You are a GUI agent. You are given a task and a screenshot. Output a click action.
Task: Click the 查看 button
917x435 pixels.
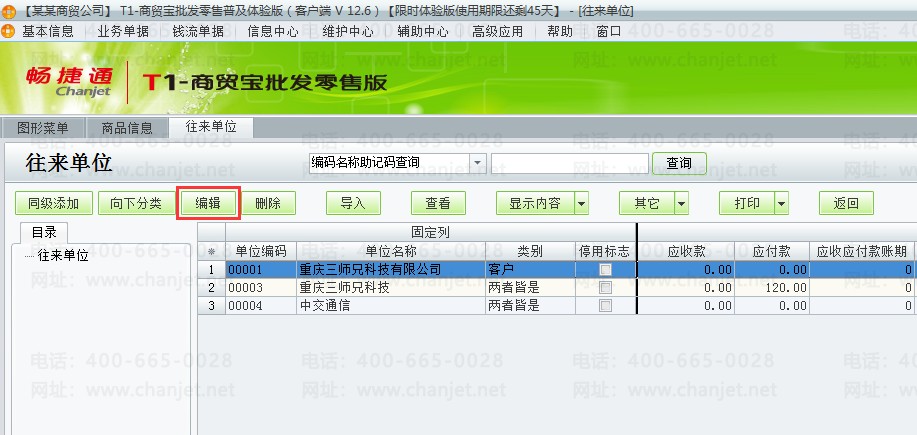pyautogui.click(x=438, y=203)
